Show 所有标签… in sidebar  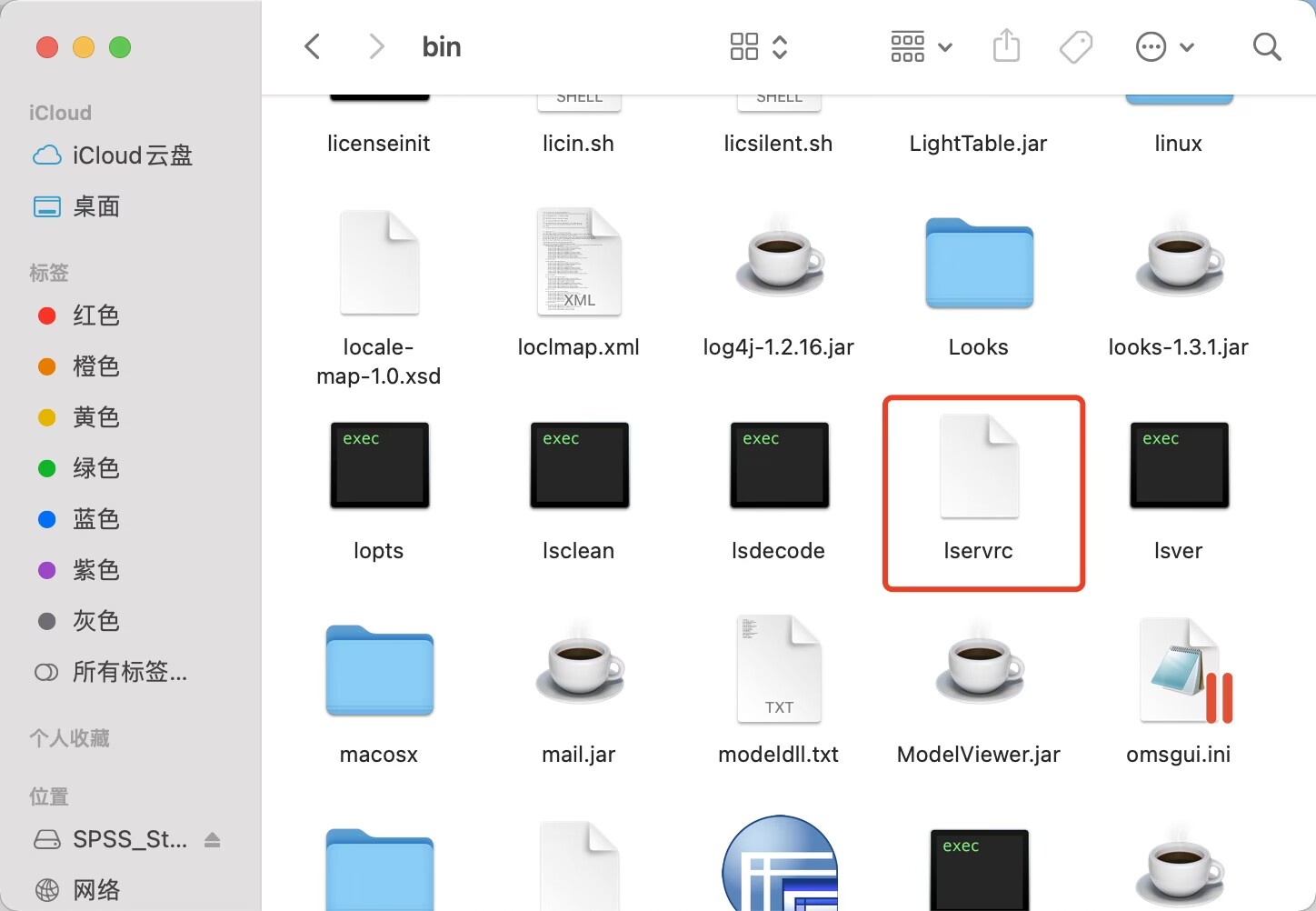click(111, 672)
